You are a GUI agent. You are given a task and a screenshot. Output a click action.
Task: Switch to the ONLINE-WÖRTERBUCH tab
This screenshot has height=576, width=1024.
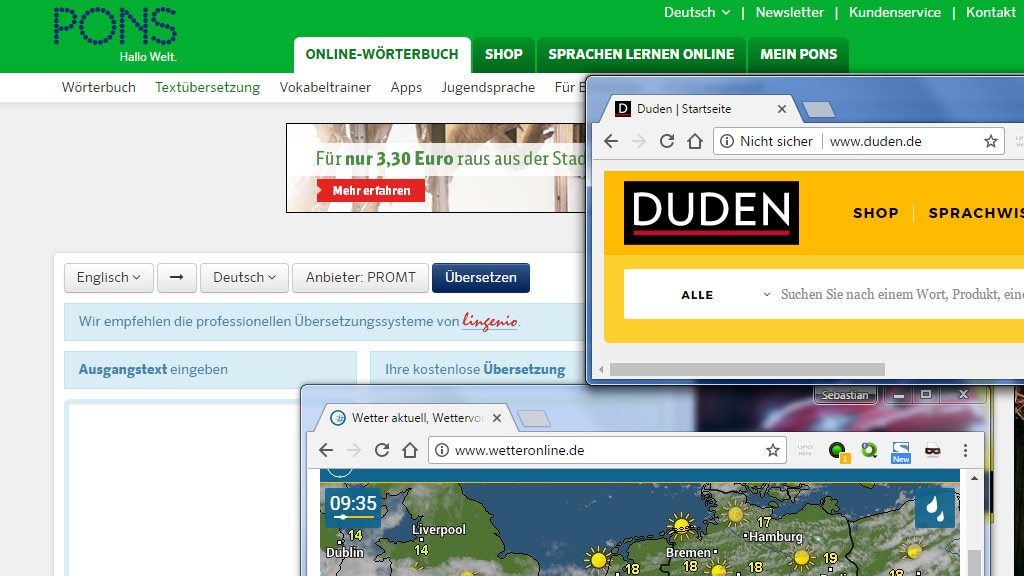coord(382,55)
